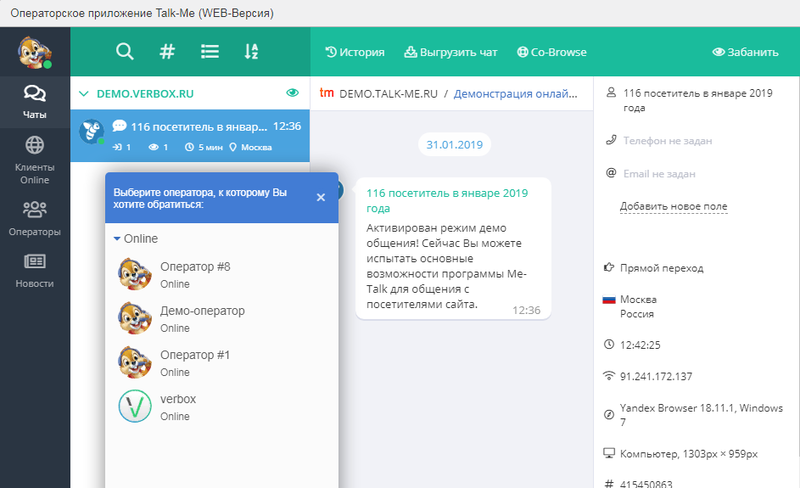This screenshot has width=800, height=488.
Task: Open Клиенты Online in sidebar
Action: point(35,159)
